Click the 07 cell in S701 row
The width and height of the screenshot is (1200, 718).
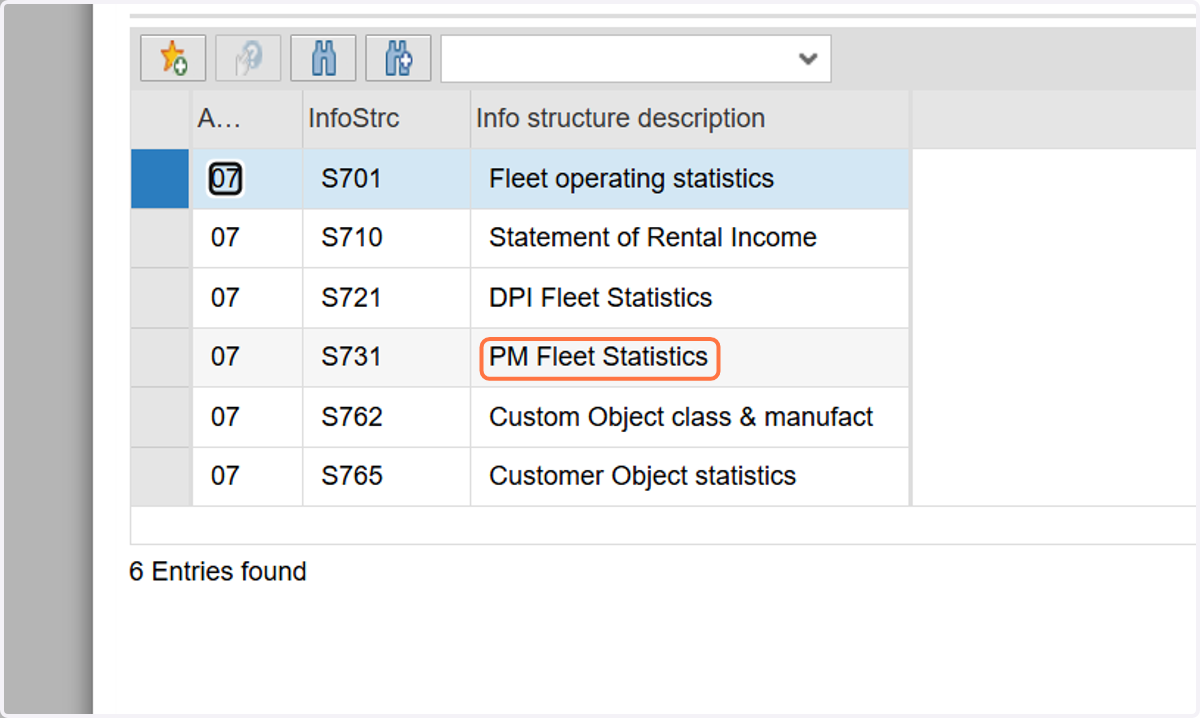246,179
